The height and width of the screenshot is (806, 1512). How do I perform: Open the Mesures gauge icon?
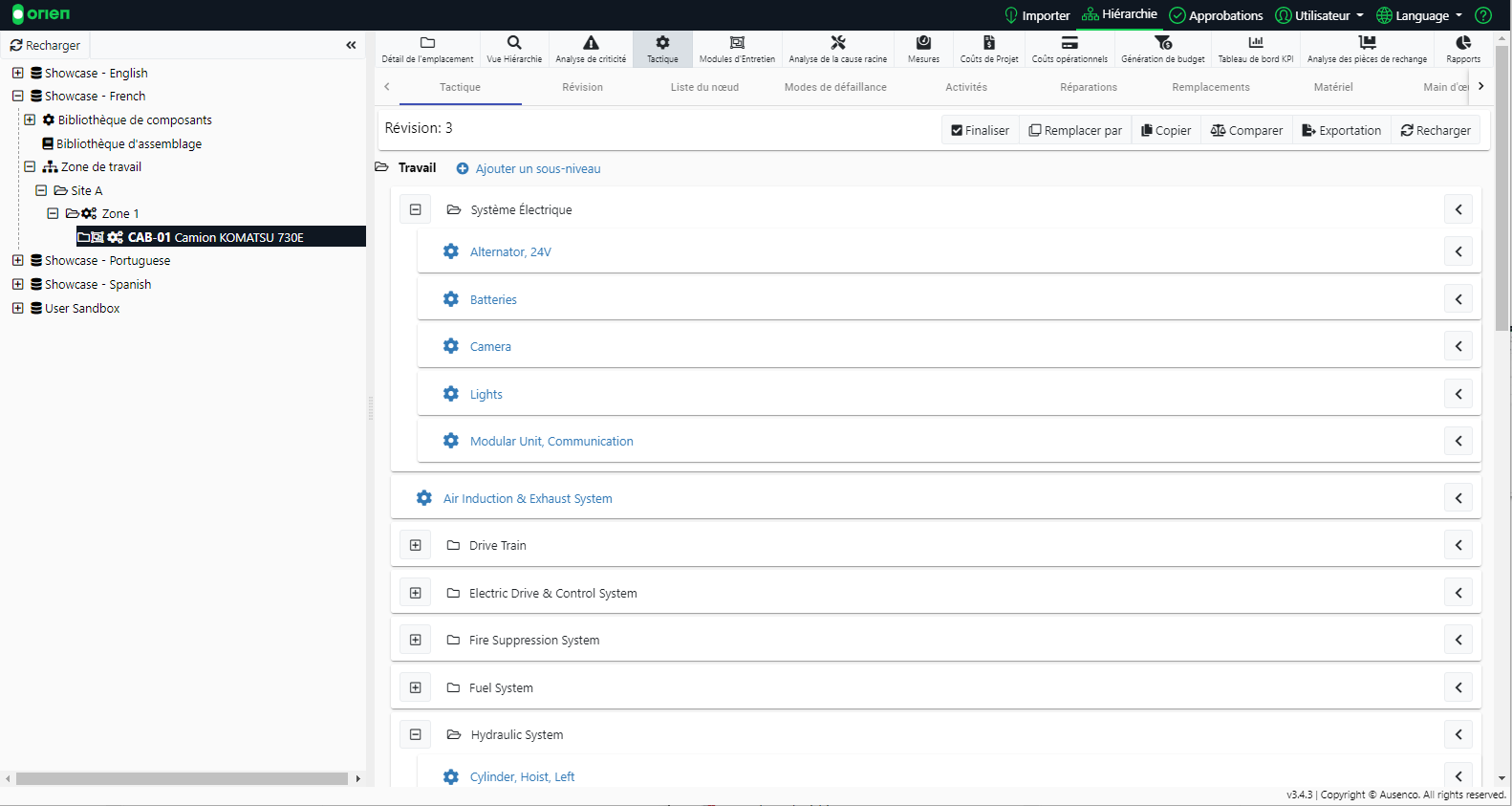click(923, 49)
